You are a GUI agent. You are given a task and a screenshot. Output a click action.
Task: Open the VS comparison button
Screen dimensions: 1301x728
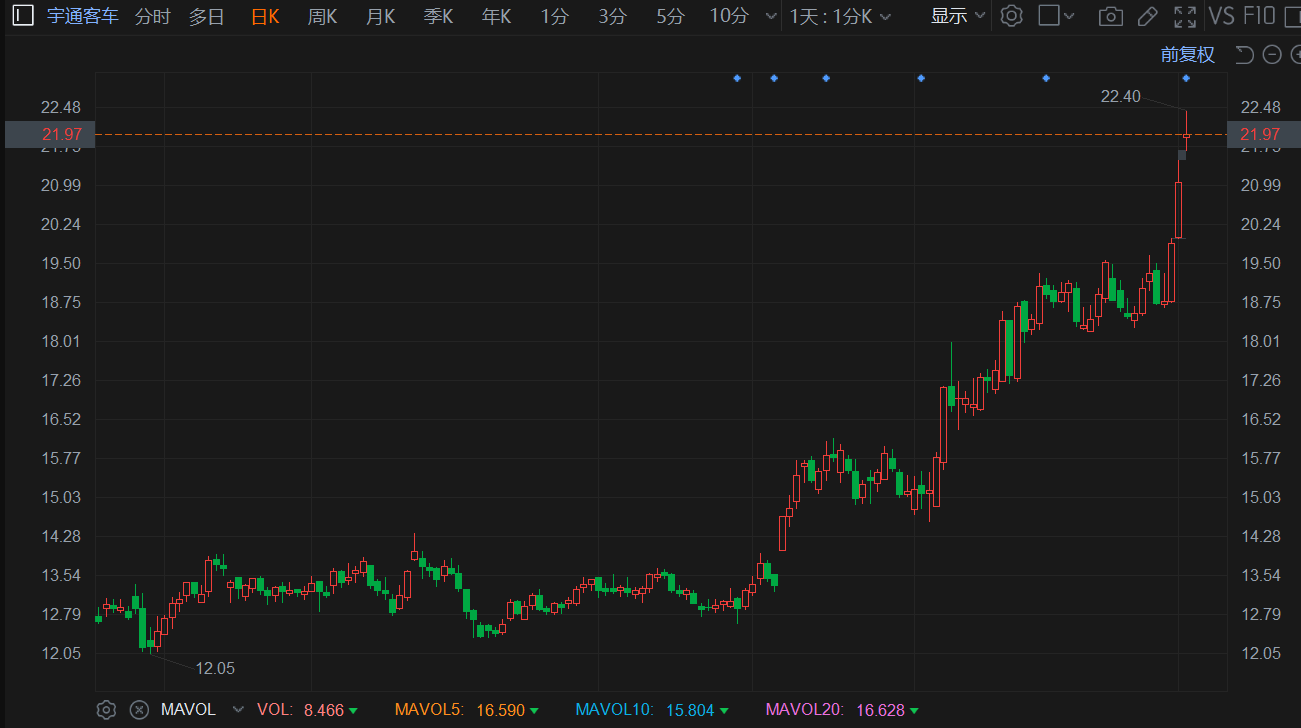[x=1221, y=16]
